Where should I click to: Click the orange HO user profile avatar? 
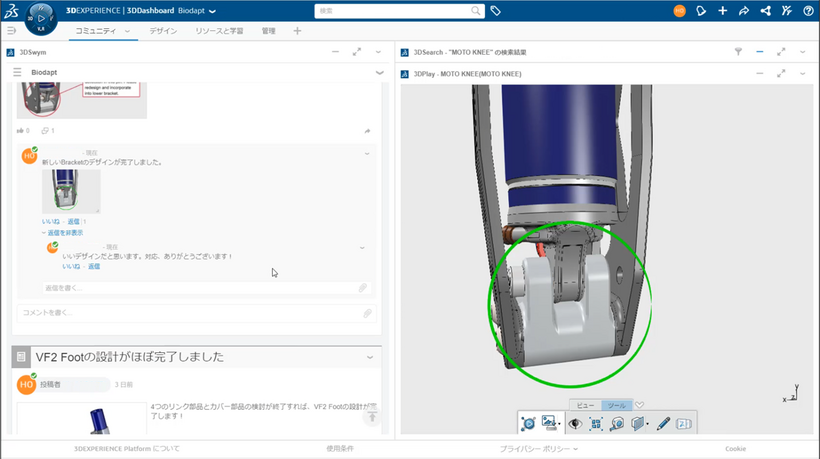pyautogui.click(x=679, y=10)
